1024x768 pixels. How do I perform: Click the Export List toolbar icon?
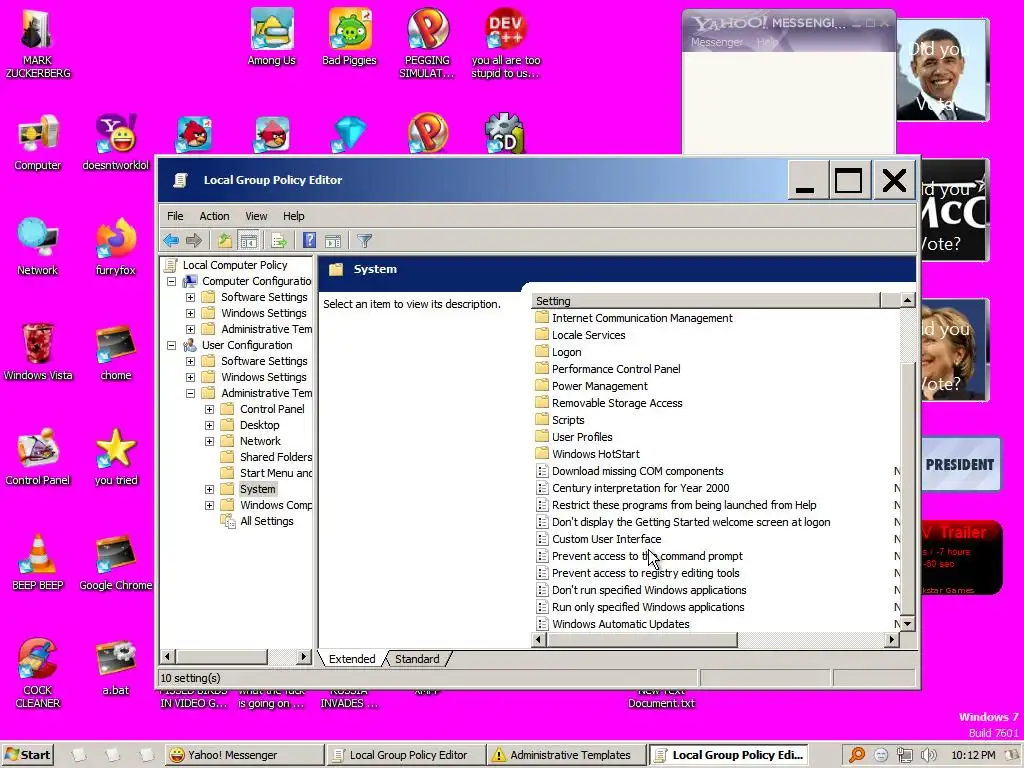click(279, 241)
